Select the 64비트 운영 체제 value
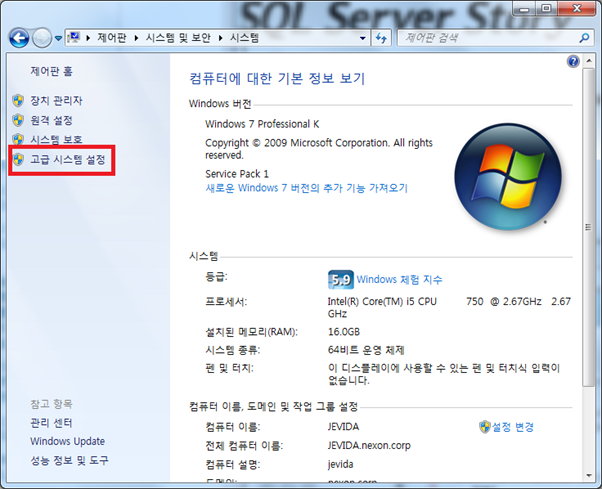The width and height of the screenshot is (602, 489). (366, 350)
